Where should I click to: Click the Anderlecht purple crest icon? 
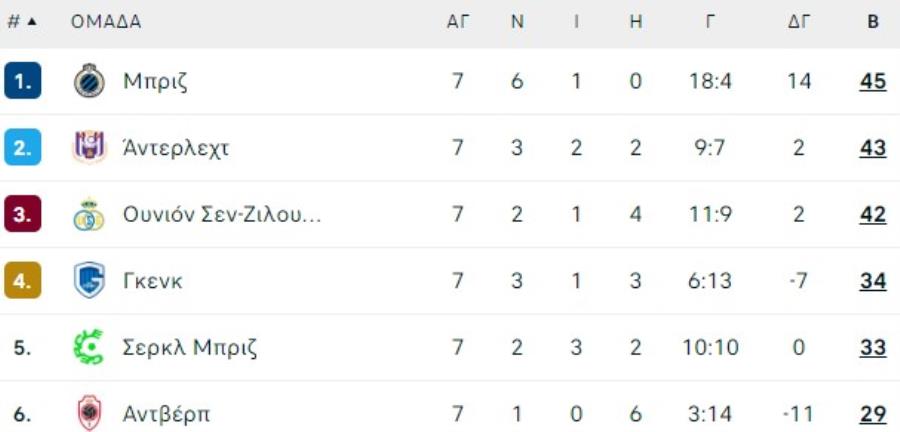coord(89,147)
